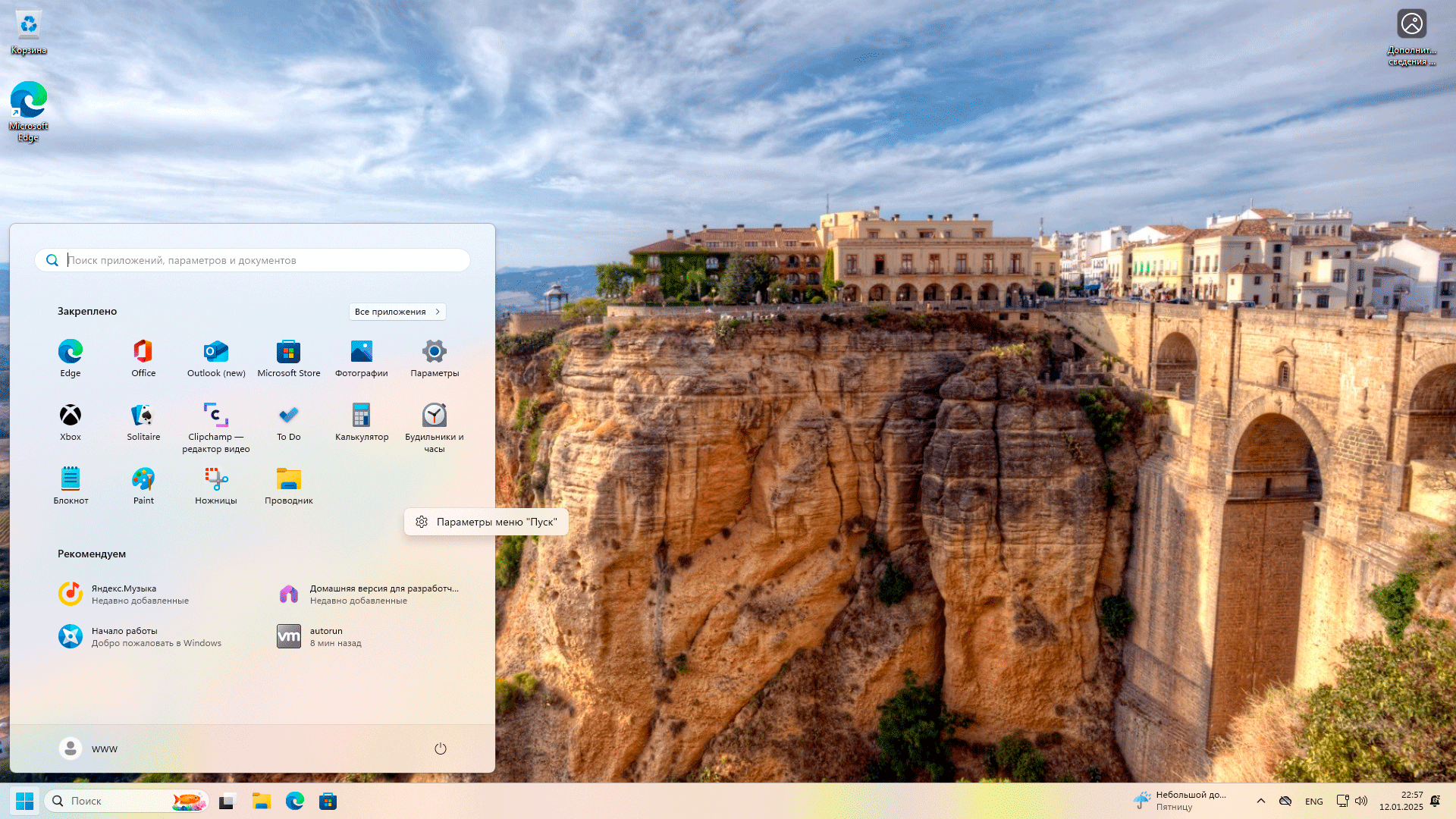The height and width of the screenshot is (819, 1456).
Task: Click the www user account button
Action: click(x=89, y=748)
